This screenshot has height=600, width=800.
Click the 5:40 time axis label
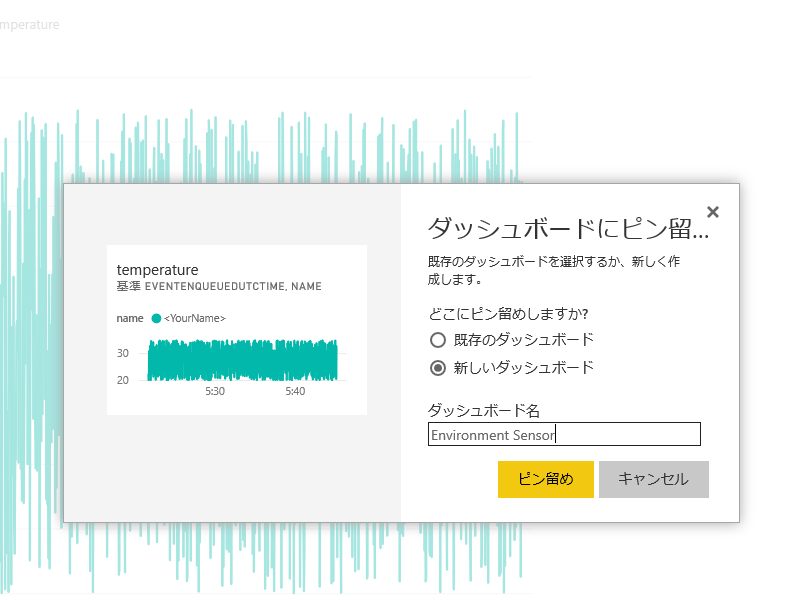[x=294, y=392]
